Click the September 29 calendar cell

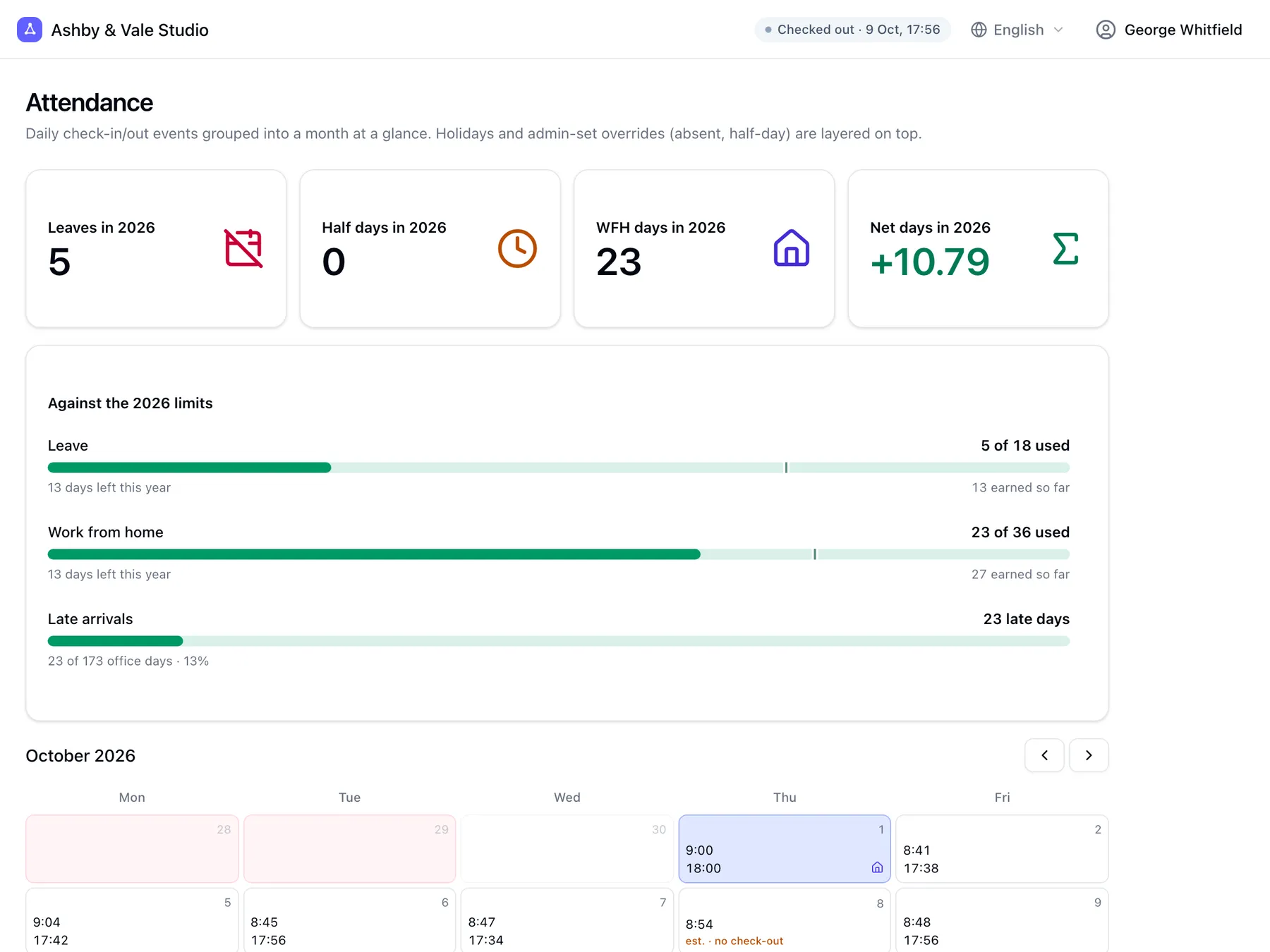point(350,849)
